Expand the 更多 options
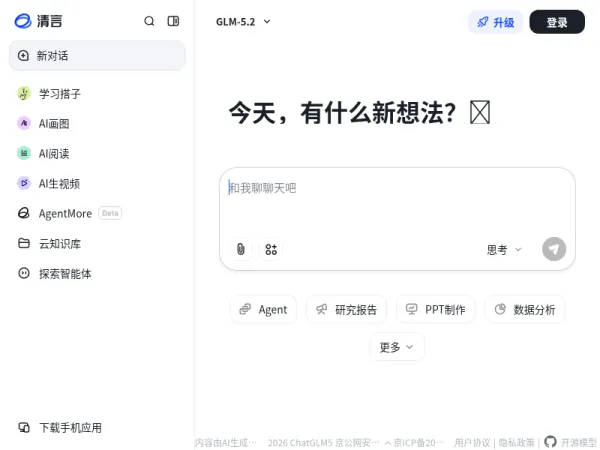The width and height of the screenshot is (600, 450). (x=397, y=347)
